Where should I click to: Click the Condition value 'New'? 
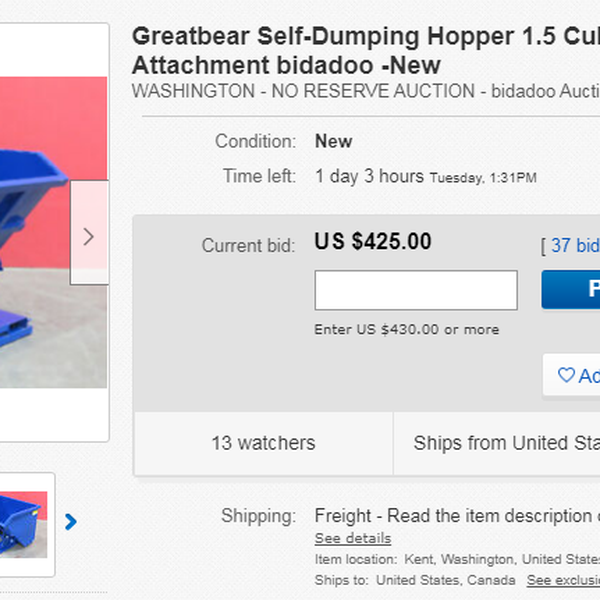pyautogui.click(x=333, y=141)
